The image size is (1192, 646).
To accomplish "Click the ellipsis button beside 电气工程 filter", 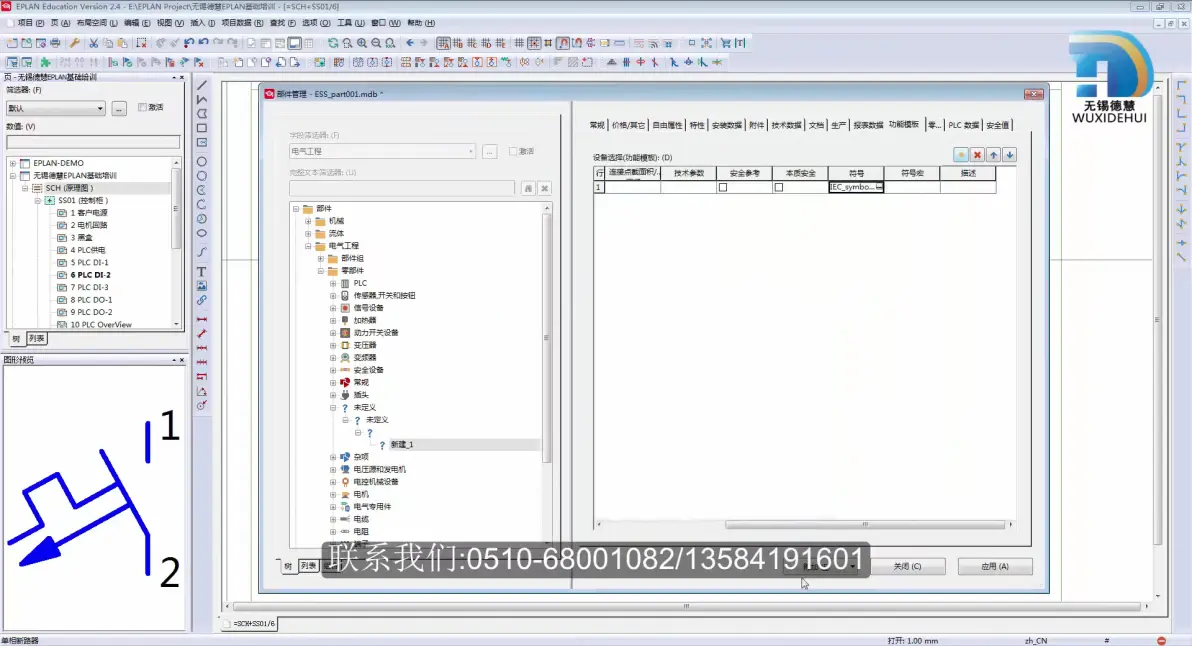I will 490,151.
